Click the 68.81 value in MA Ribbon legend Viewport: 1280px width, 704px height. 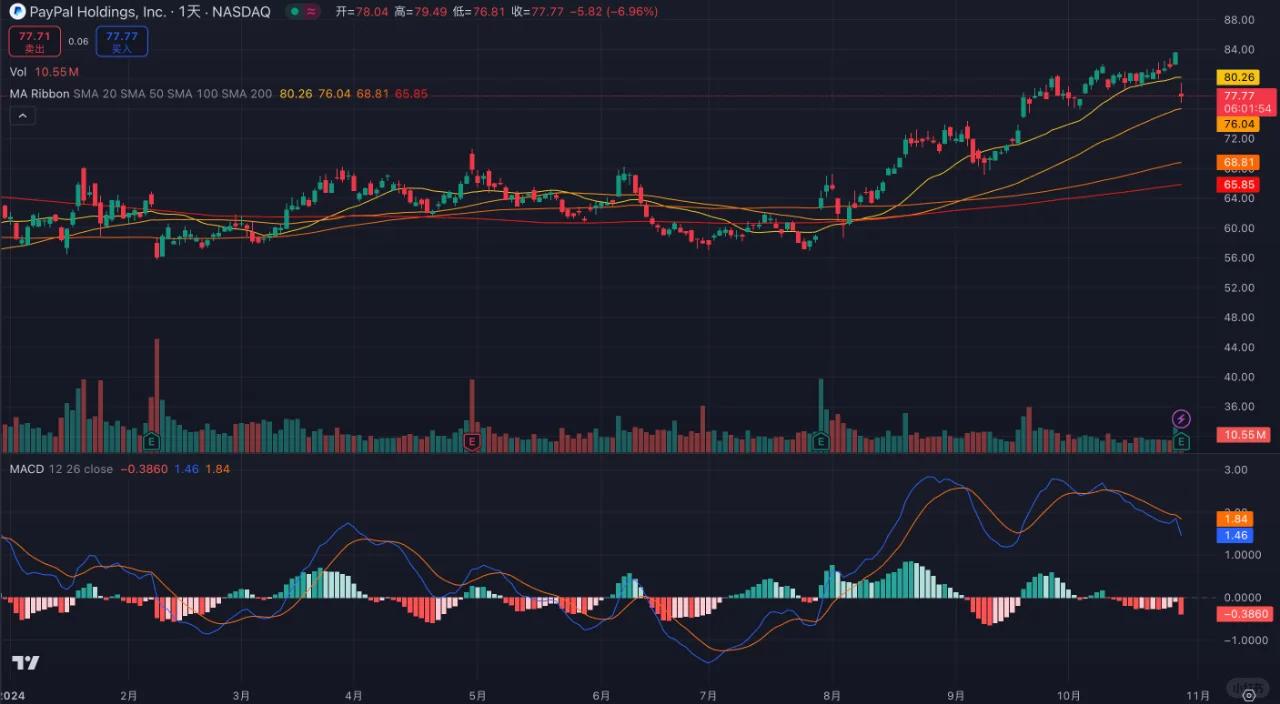[373, 94]
